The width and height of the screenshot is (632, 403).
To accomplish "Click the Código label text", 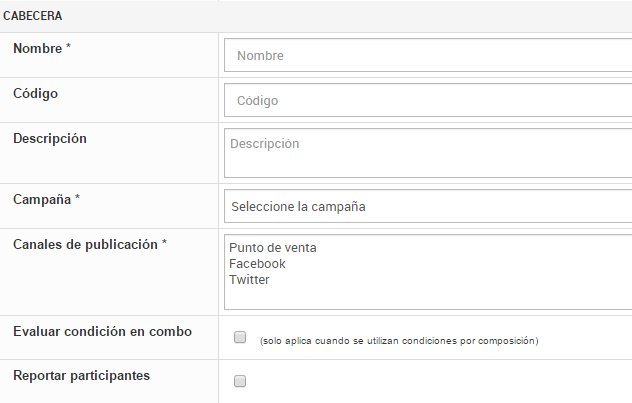I will point(35,93).
